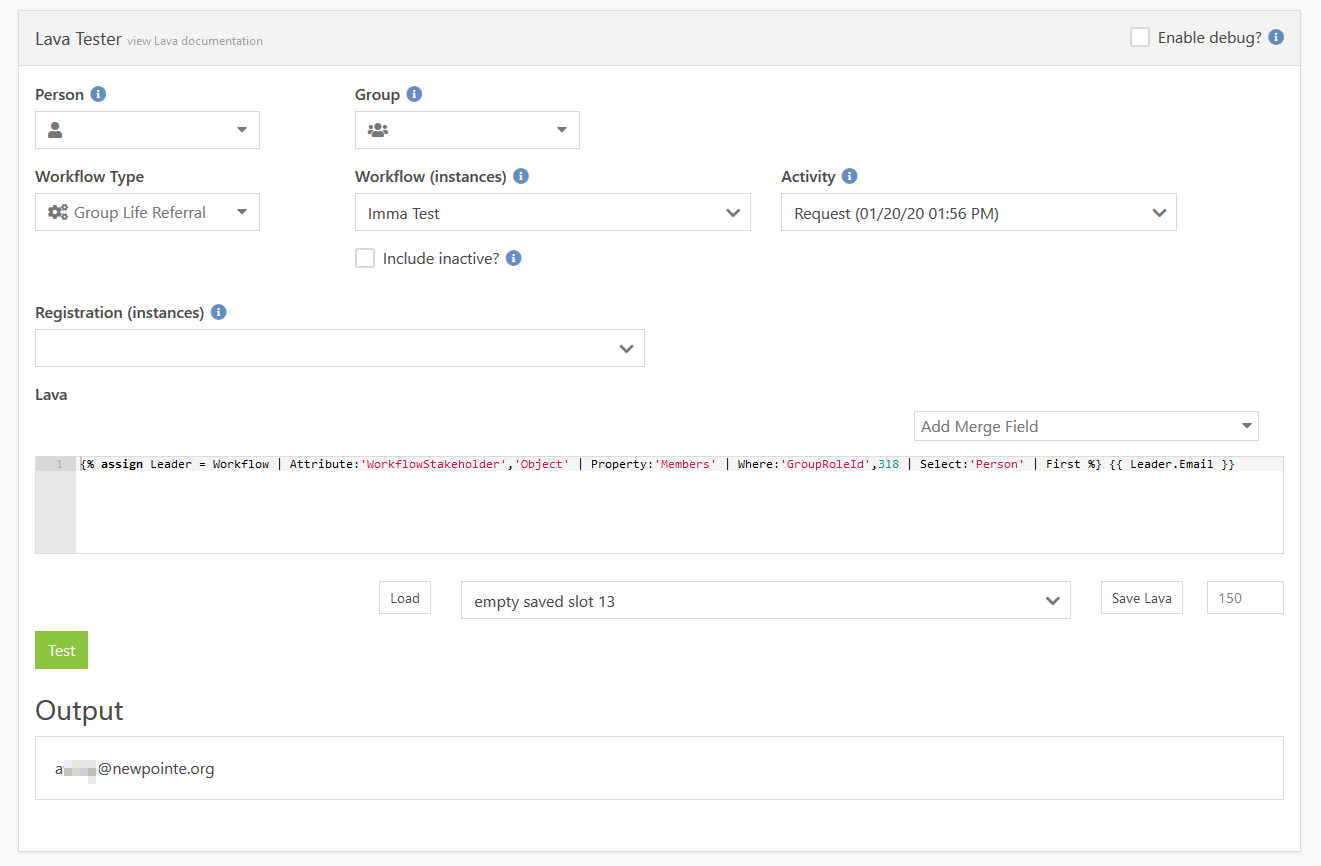Click the info icon beside Group label
The height and width of the screenshot is (866, 1321).
(x=414, y=94)
